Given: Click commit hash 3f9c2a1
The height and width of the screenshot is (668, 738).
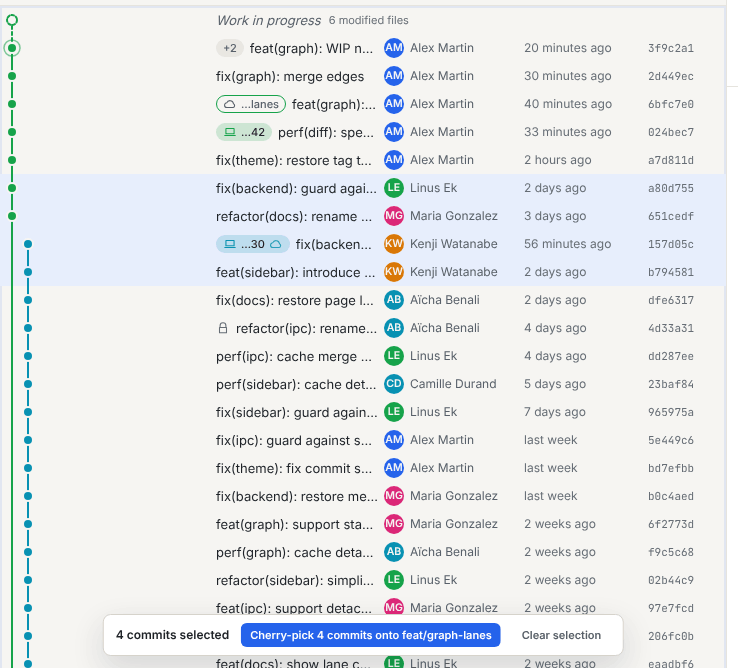Looking at the screenshot, I should (x=671, y=48).
